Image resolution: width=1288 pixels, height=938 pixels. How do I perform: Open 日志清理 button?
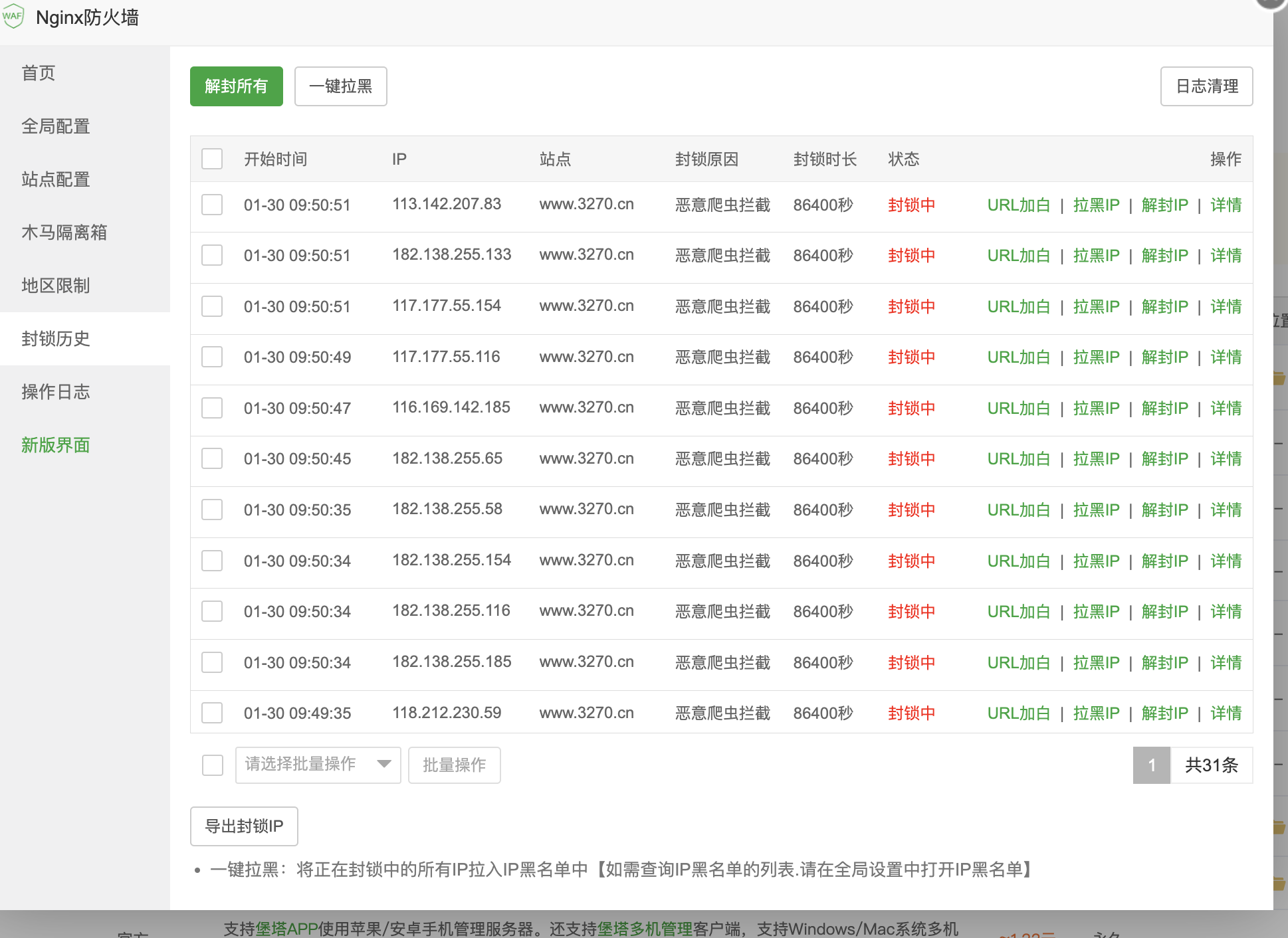[x=1207, y=86]
